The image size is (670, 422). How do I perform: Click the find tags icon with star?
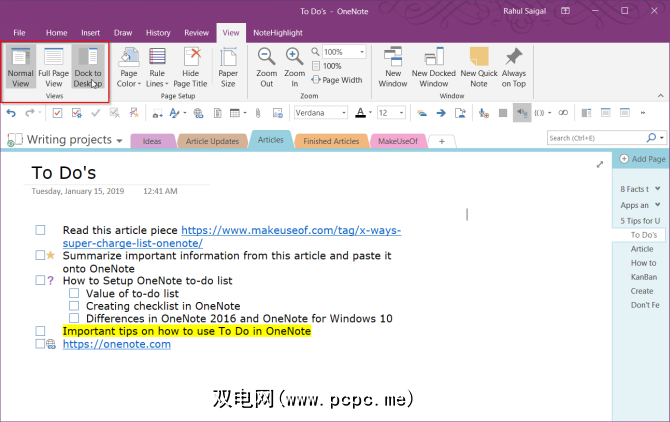[134, 113]
